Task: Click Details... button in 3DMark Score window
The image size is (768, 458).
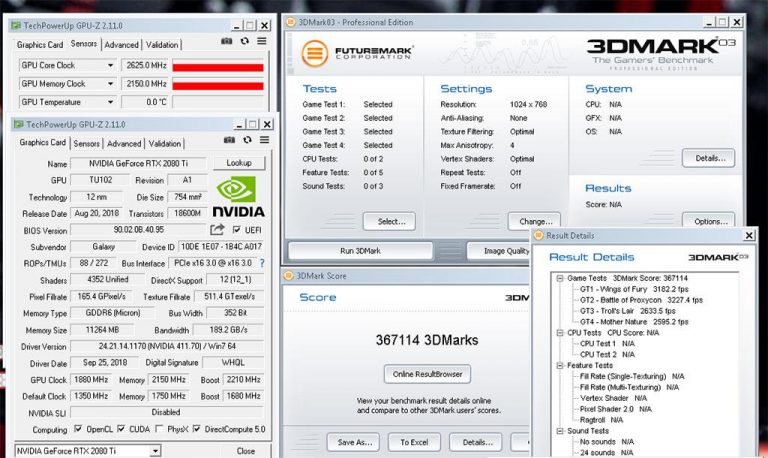Action: coord(476,442)
